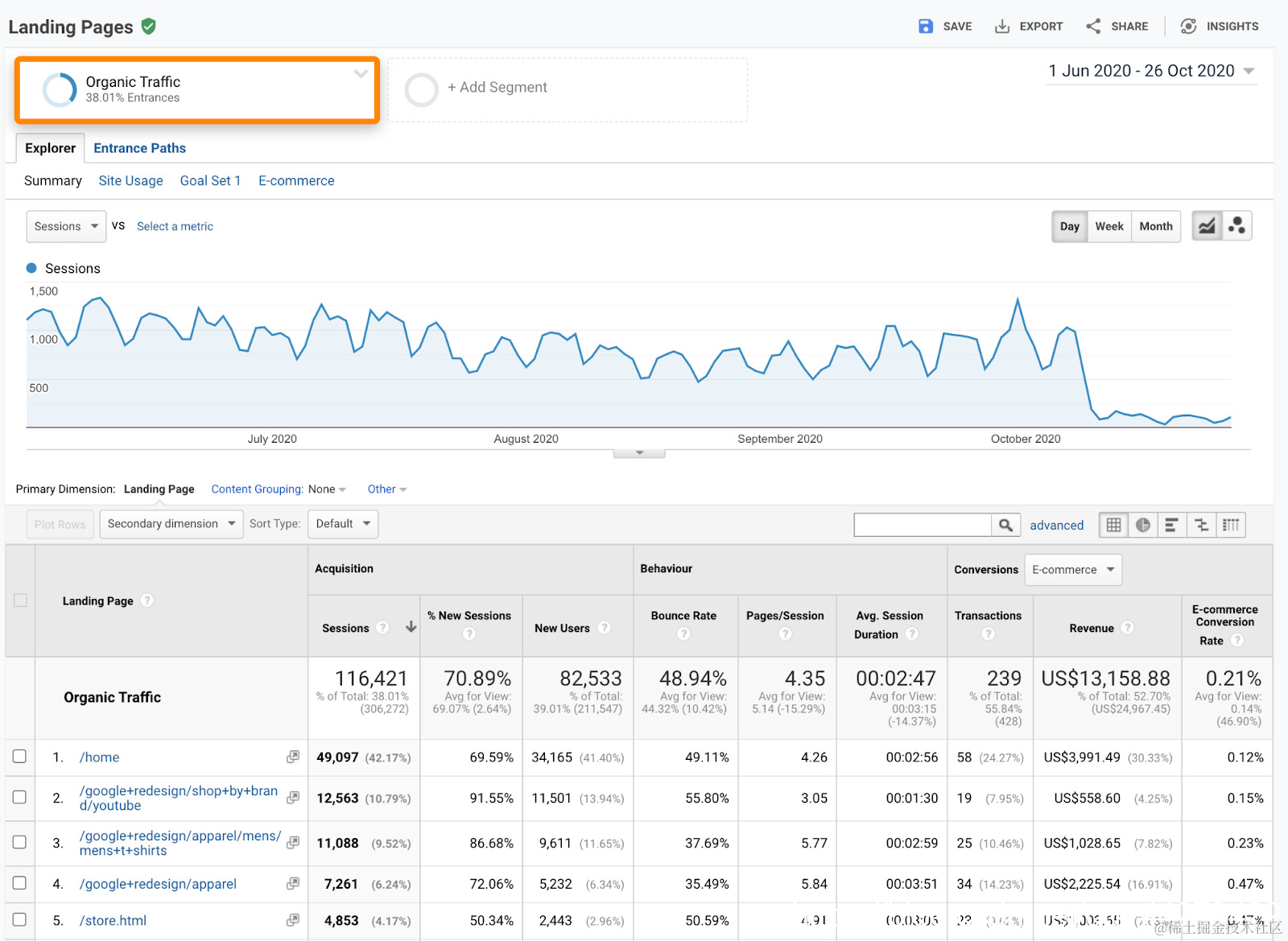Check the youtube landing page row checkbox
The image size is (1288, 941).
click(x=19, y=797)
